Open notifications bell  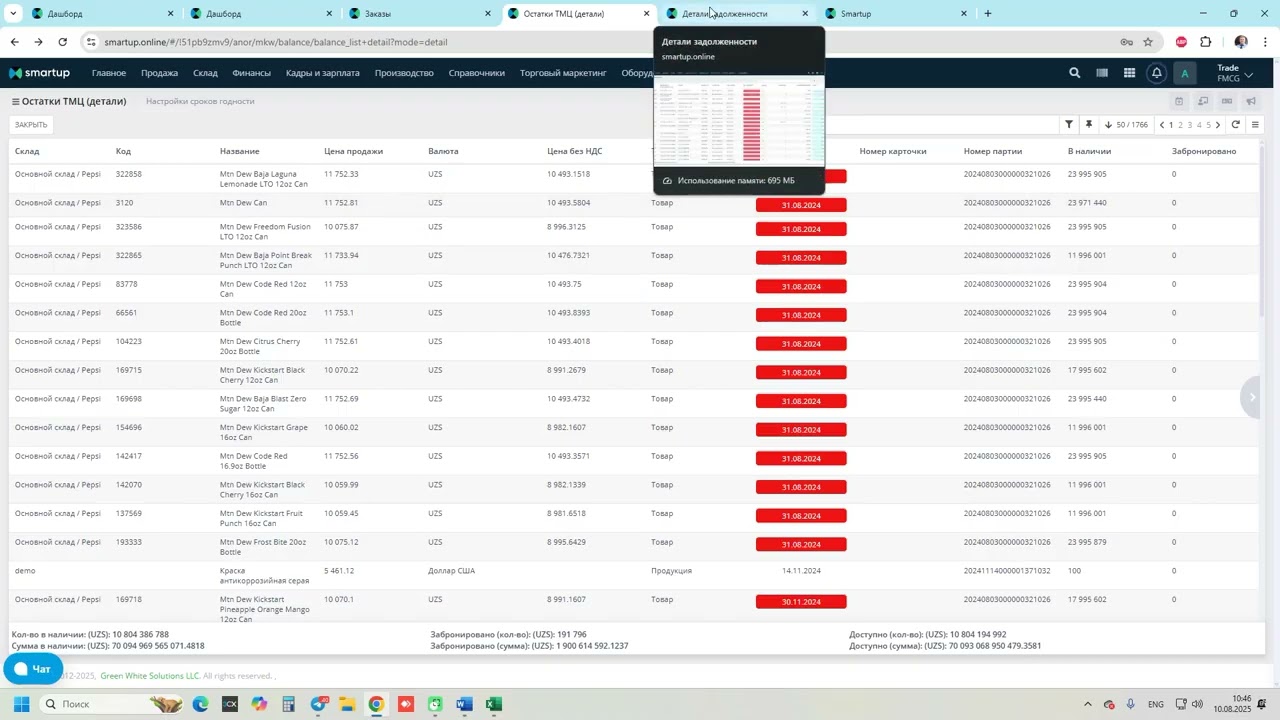(x=1157, y=73)
